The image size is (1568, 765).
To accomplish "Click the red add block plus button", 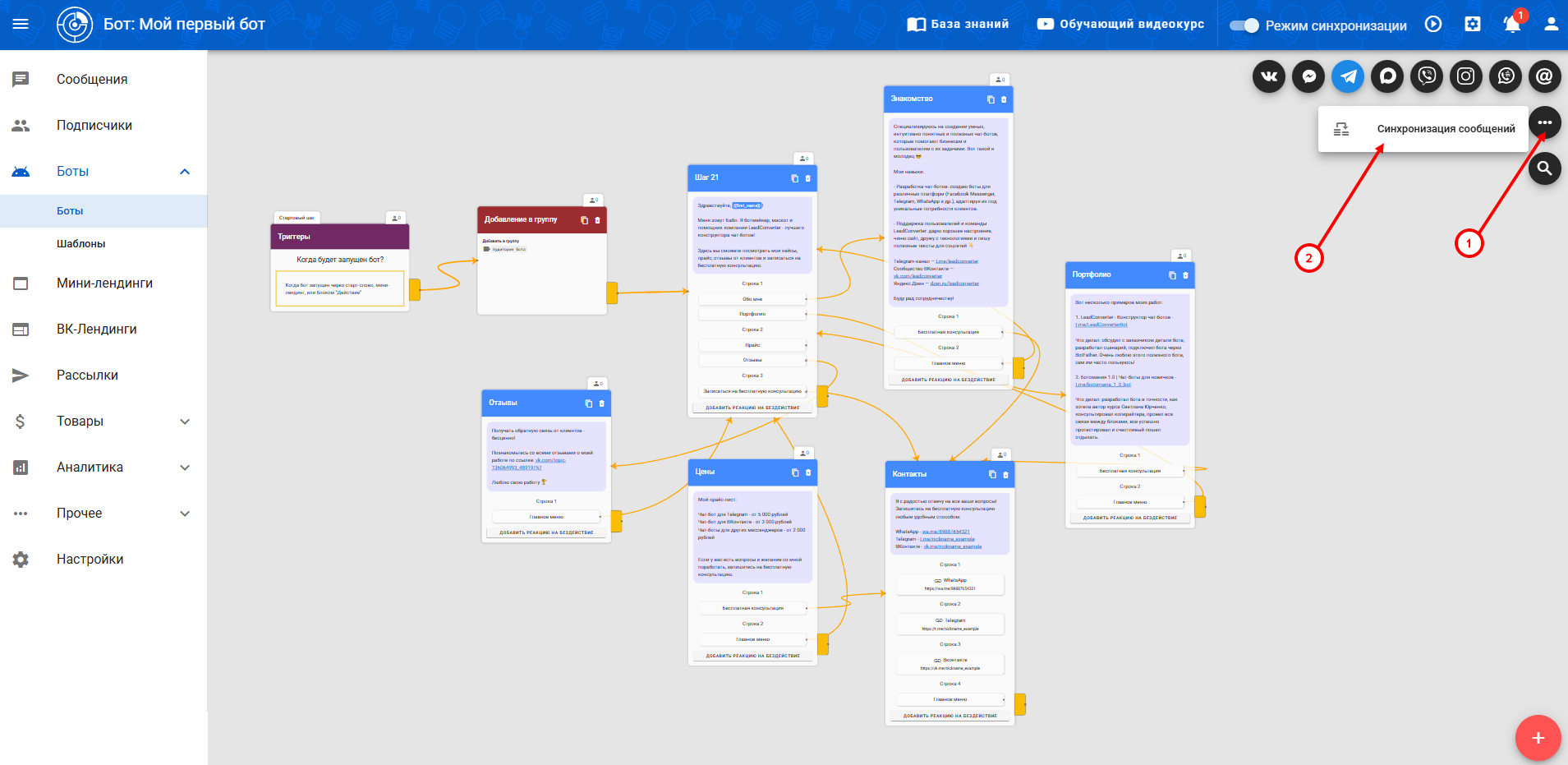I will (1538, 738).
